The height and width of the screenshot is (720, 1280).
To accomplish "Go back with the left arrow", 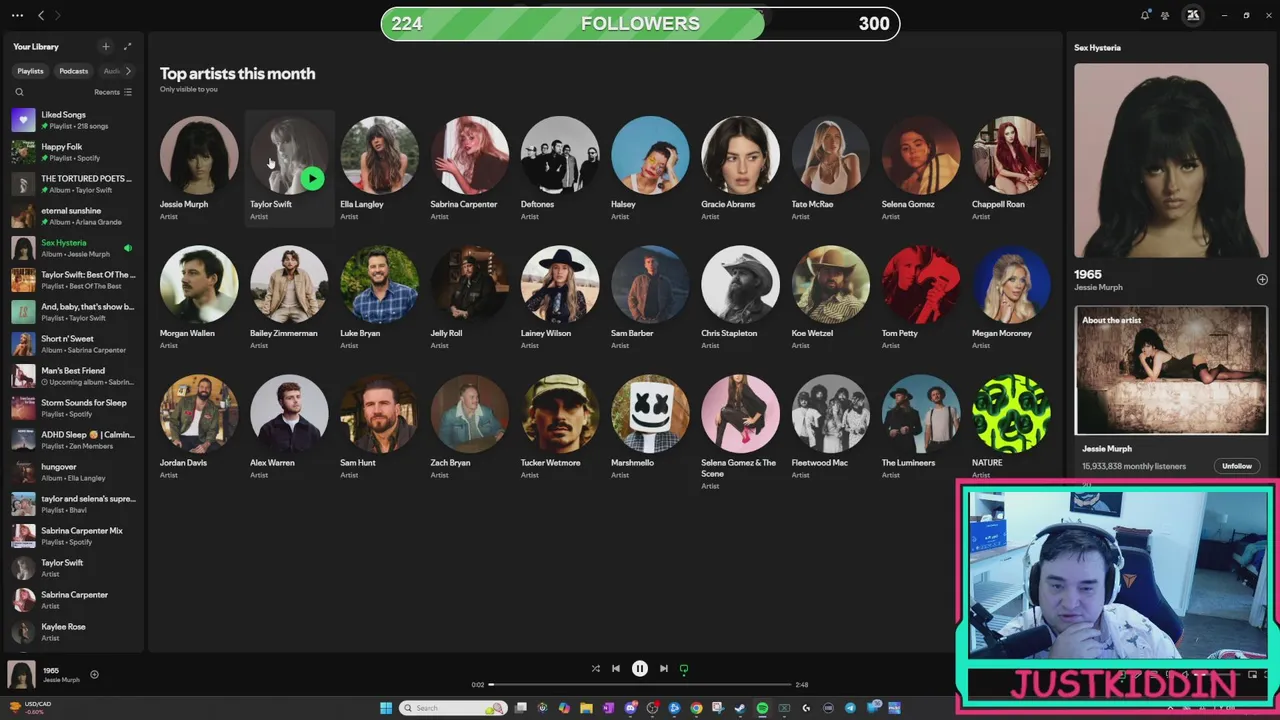I will click(41, 15).
